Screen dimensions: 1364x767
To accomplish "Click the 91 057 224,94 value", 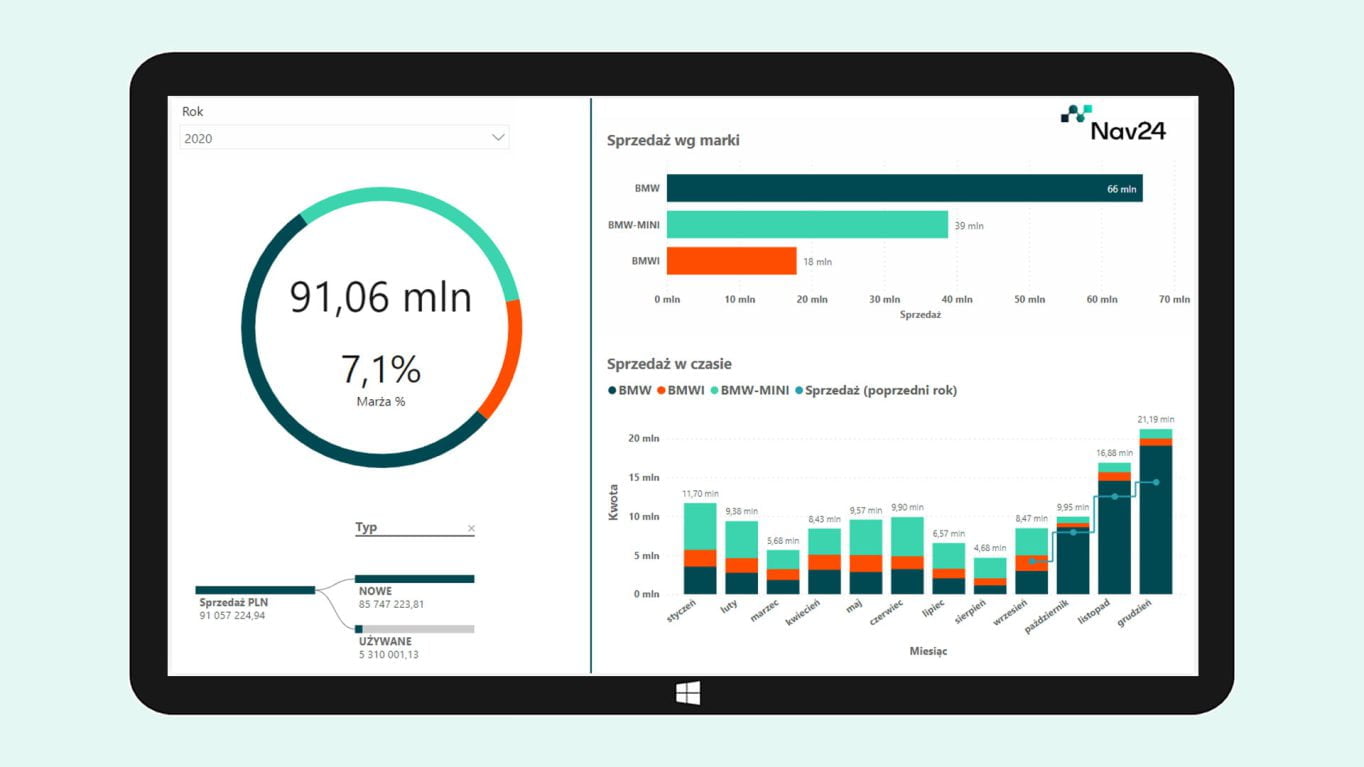I will (x=232, y=616).
